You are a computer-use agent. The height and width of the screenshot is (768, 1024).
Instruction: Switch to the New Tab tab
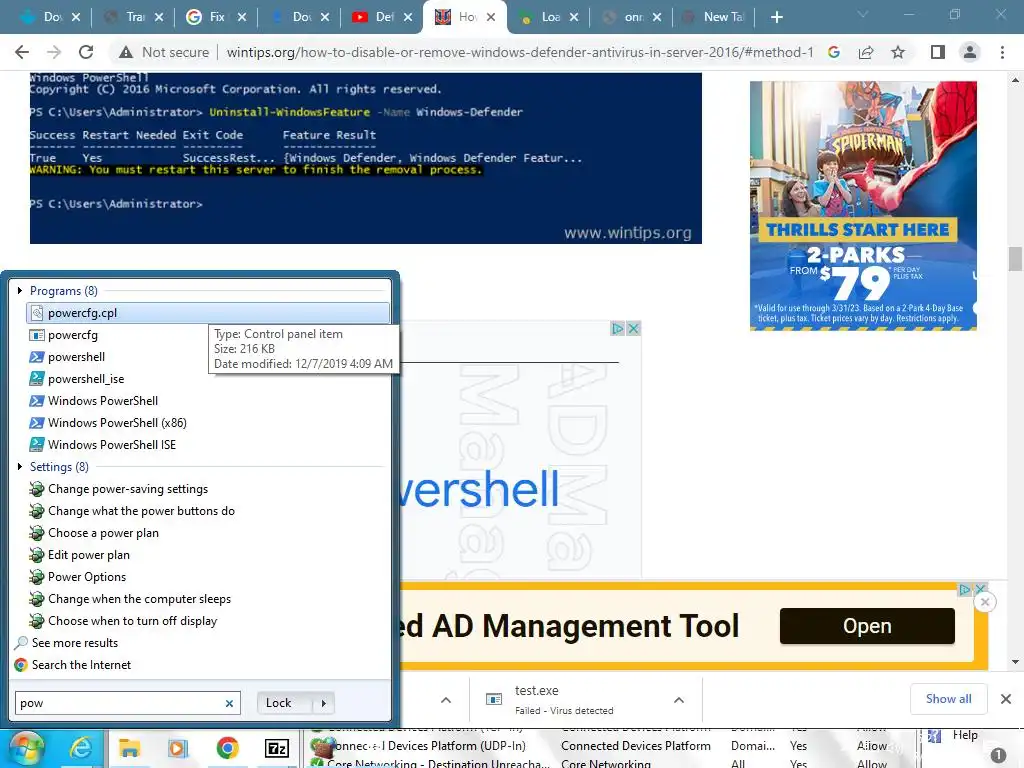[716, 17]
